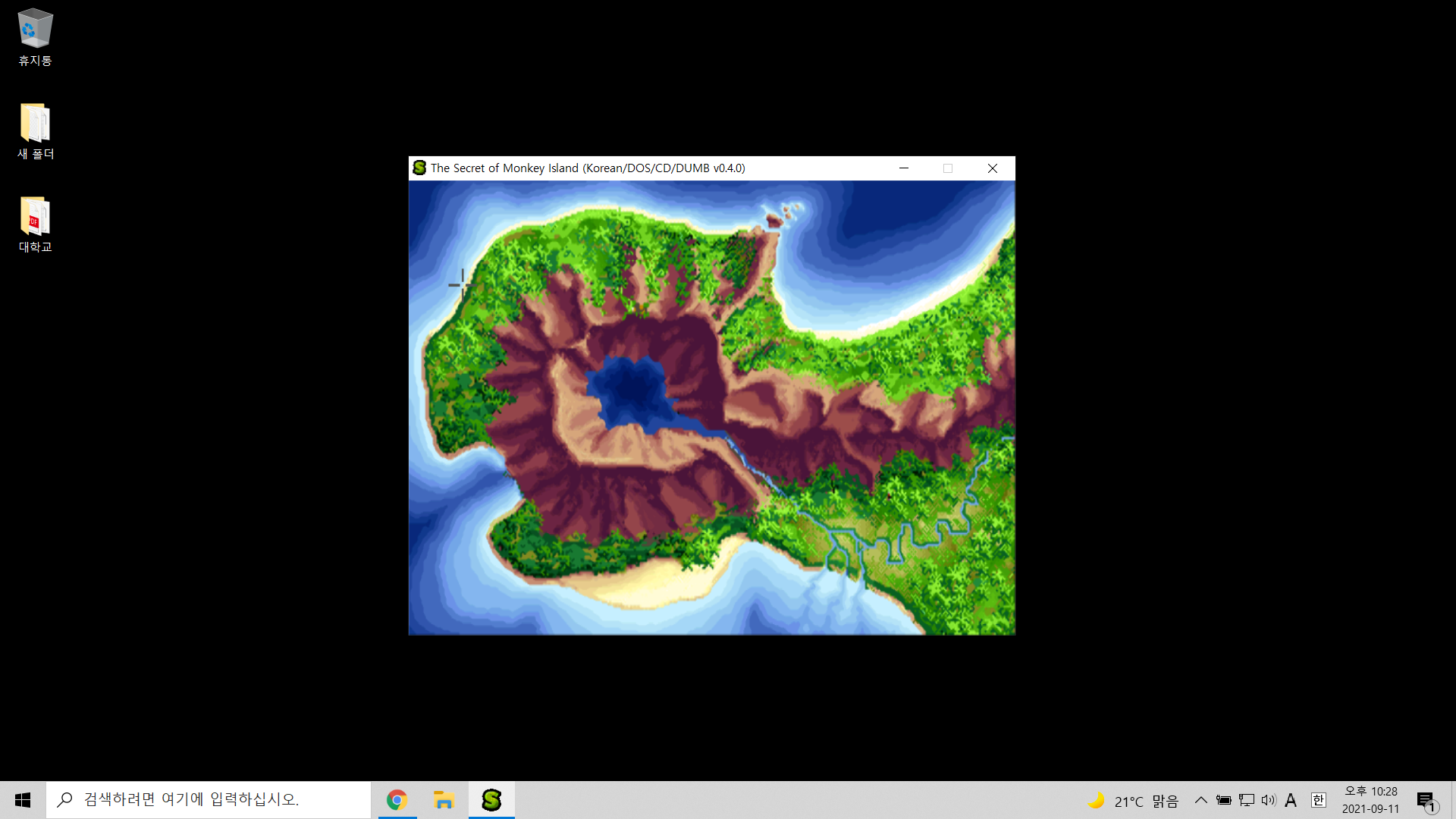This screenshot has width=1456, height=819.
Task: Select the 새 폴더 desktop folder
Action: click(35, 131)
